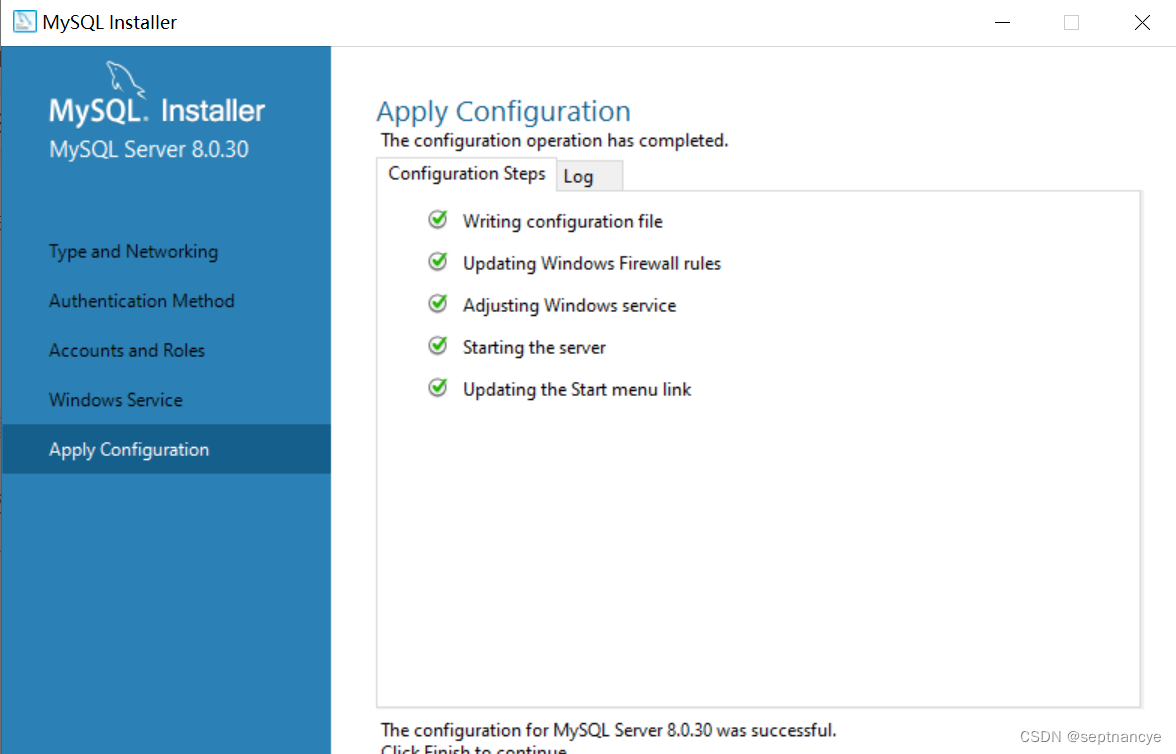Click the green check beside Starting the server

pos(437,345)
